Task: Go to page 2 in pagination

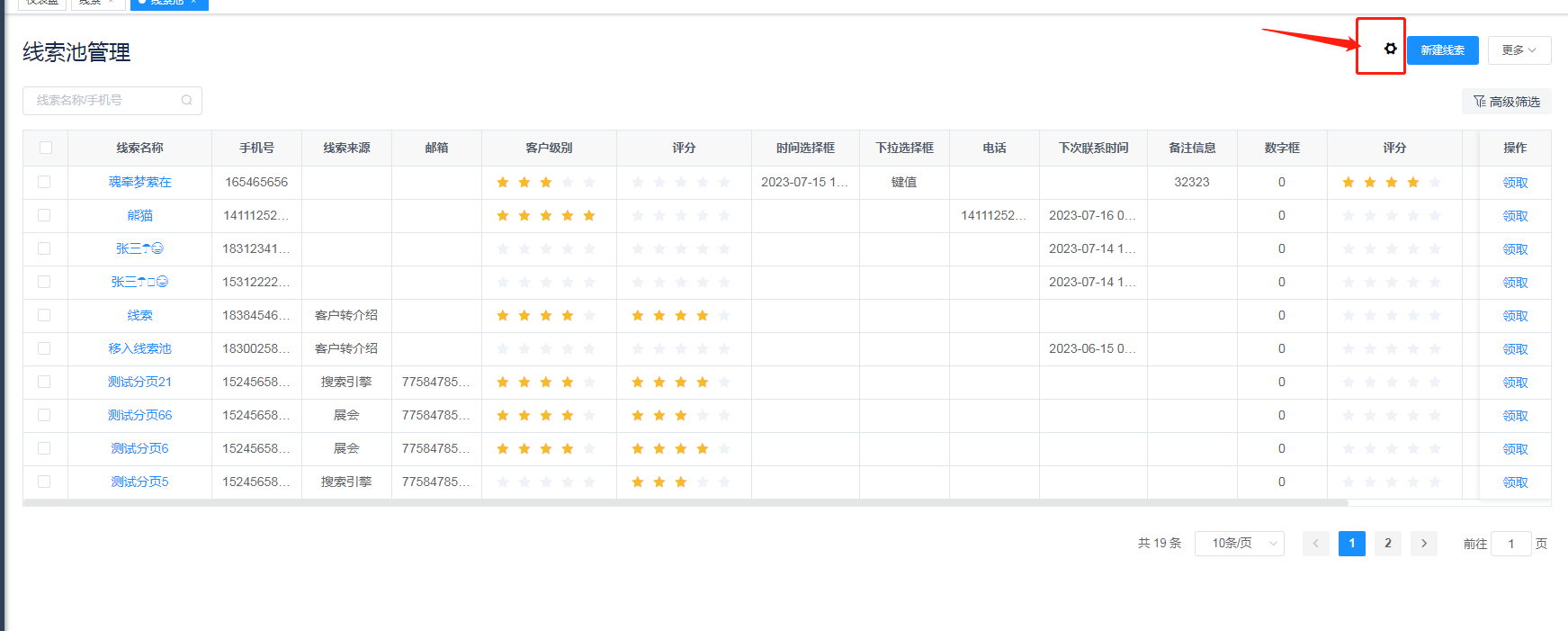Action: tap(1387, 544)
